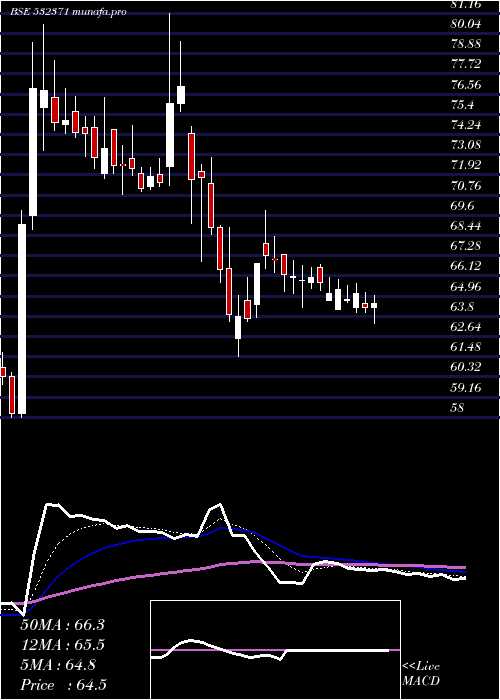This screenshot has height=700, width=500.
Task: Click the 61.48 price axis label
Action: pos(466,347)
